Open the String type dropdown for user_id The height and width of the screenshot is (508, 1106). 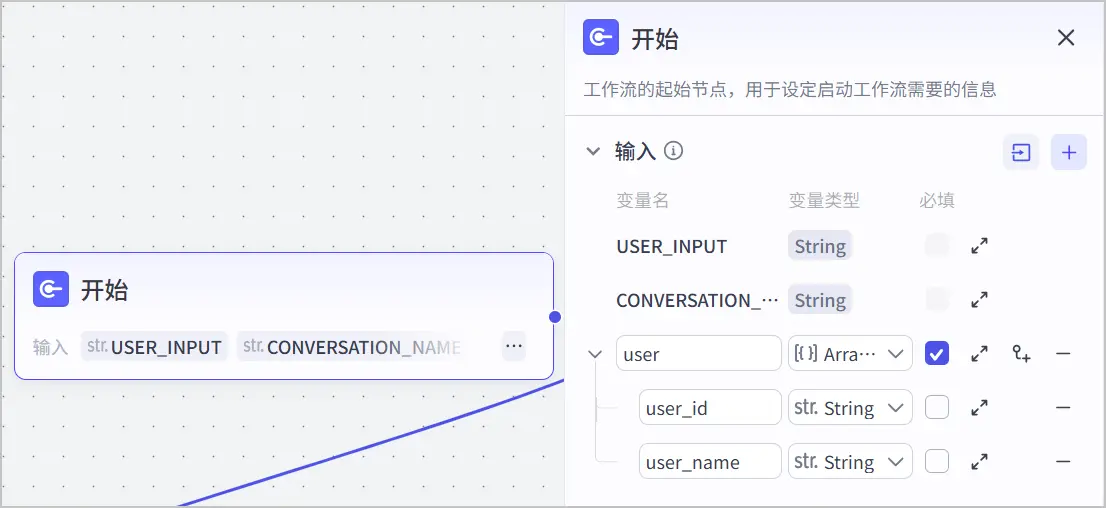[850, 408]
